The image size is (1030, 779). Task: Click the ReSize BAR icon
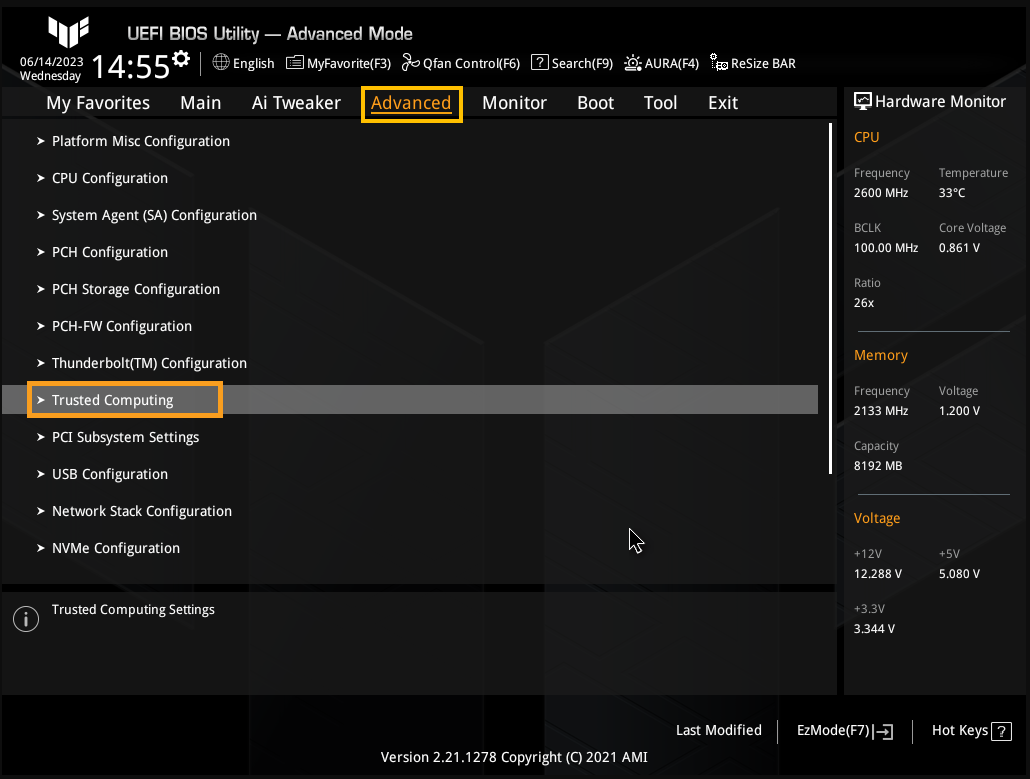719,63
